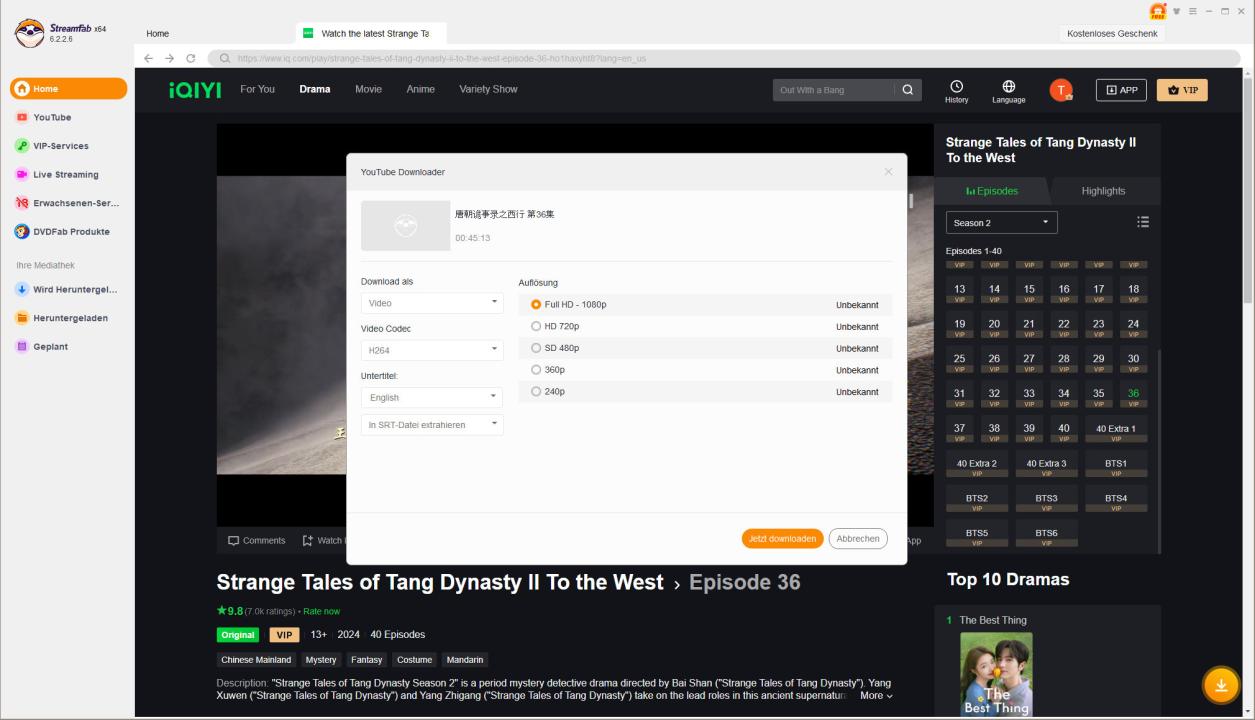Select episode 36 in the list
Viewport: 1255px width, 720px height.
[x=1133, y=396]
